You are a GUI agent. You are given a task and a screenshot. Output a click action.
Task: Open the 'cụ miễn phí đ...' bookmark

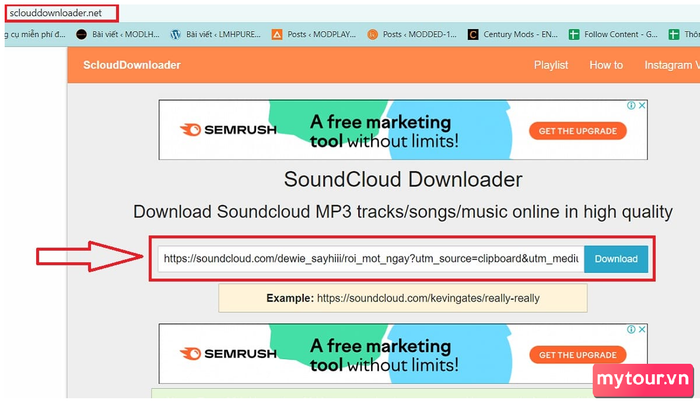pos(36,34)
